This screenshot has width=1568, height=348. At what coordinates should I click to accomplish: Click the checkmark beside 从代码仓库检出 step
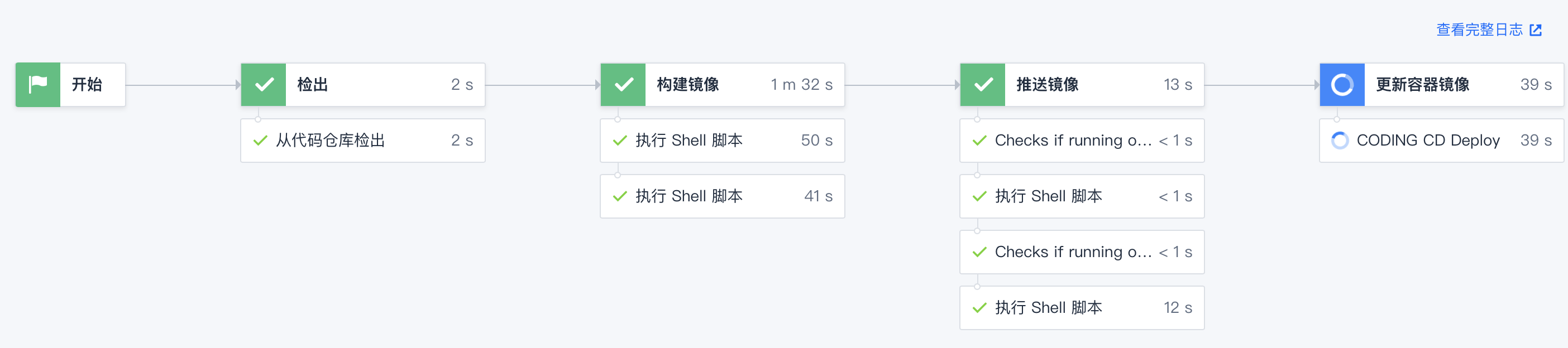click(259, 141)
